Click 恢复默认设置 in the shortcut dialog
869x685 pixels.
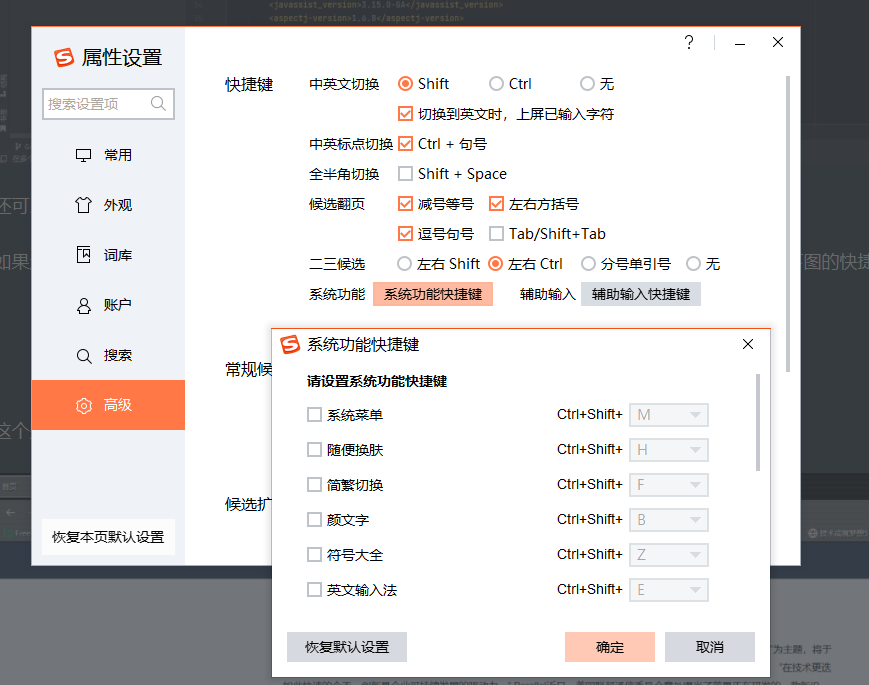(347, 647)
